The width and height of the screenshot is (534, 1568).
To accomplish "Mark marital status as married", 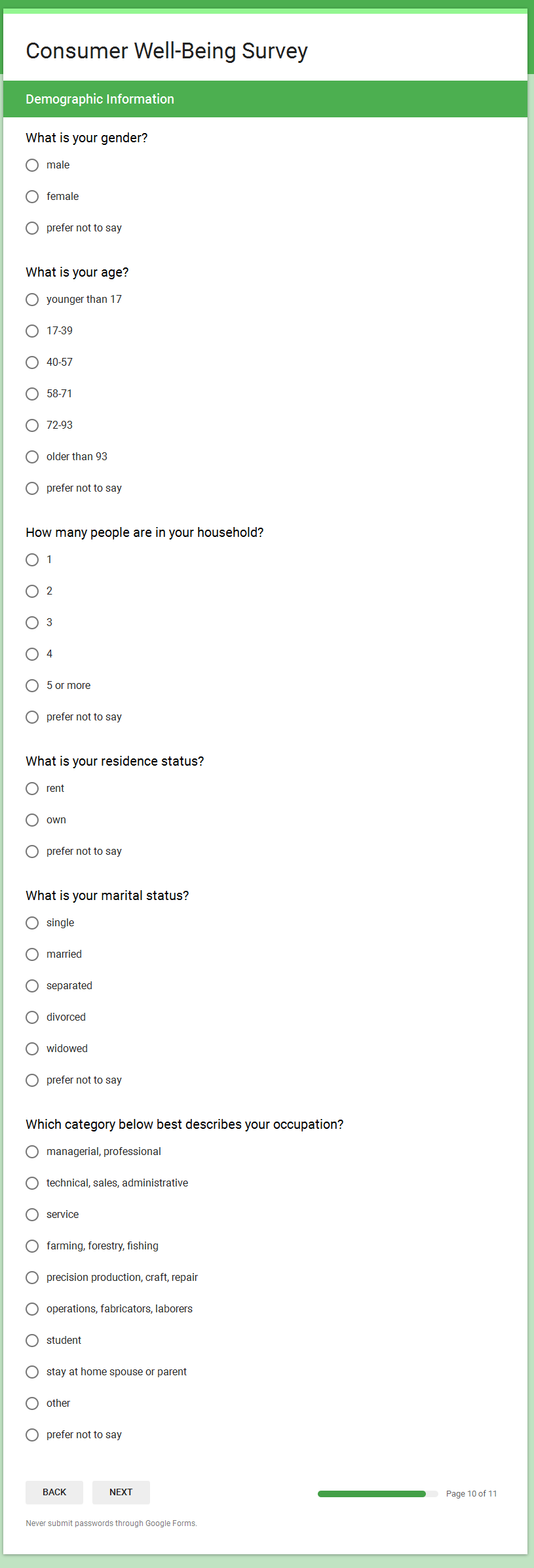I will pyautogui.click(x=32, y=954).
